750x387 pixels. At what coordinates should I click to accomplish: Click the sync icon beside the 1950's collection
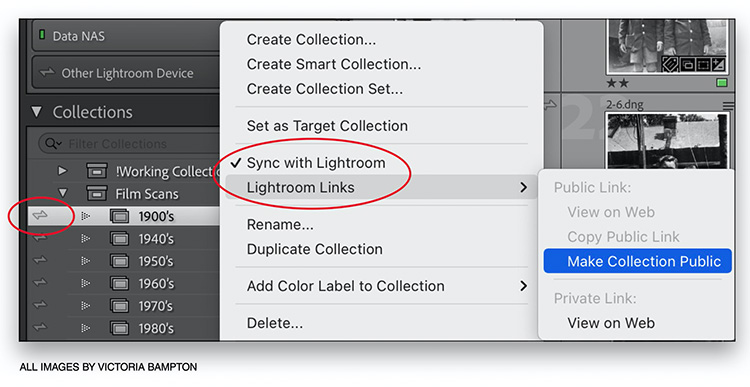[x=41, y=261]
